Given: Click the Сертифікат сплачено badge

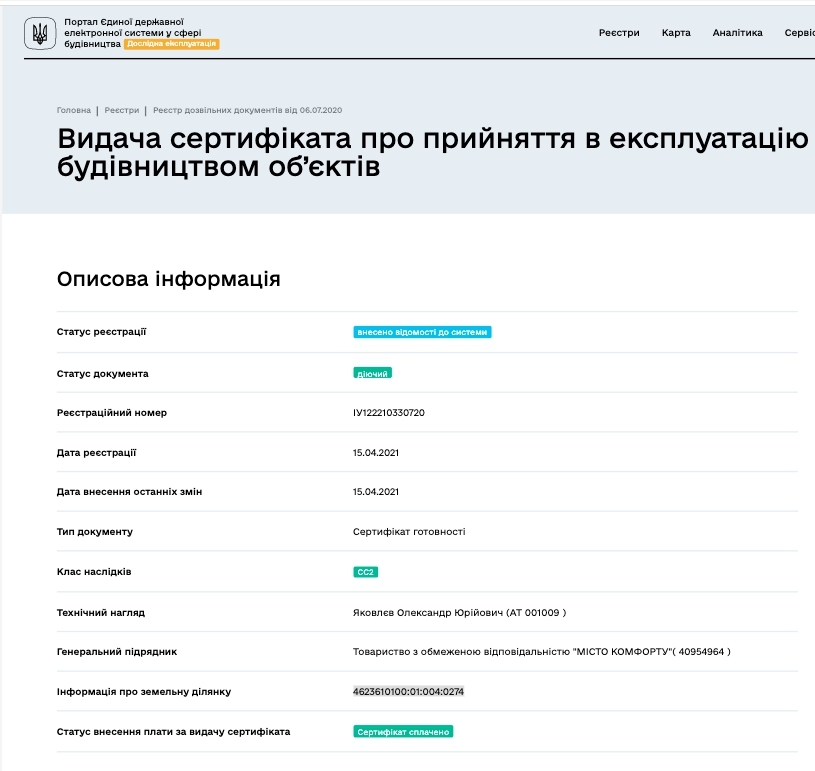Looking at the screenshot, I should point(403,731).
